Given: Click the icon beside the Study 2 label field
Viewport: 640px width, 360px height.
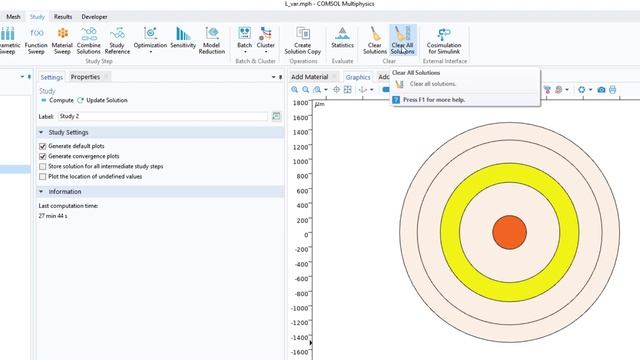Looking at the screenshot, I should [x=276, y=116].
